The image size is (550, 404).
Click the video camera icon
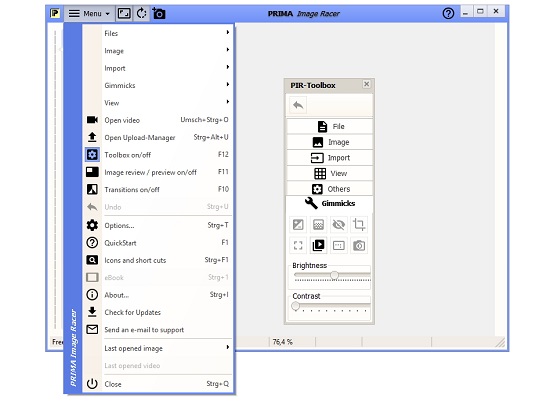click(x=92, y=120)
